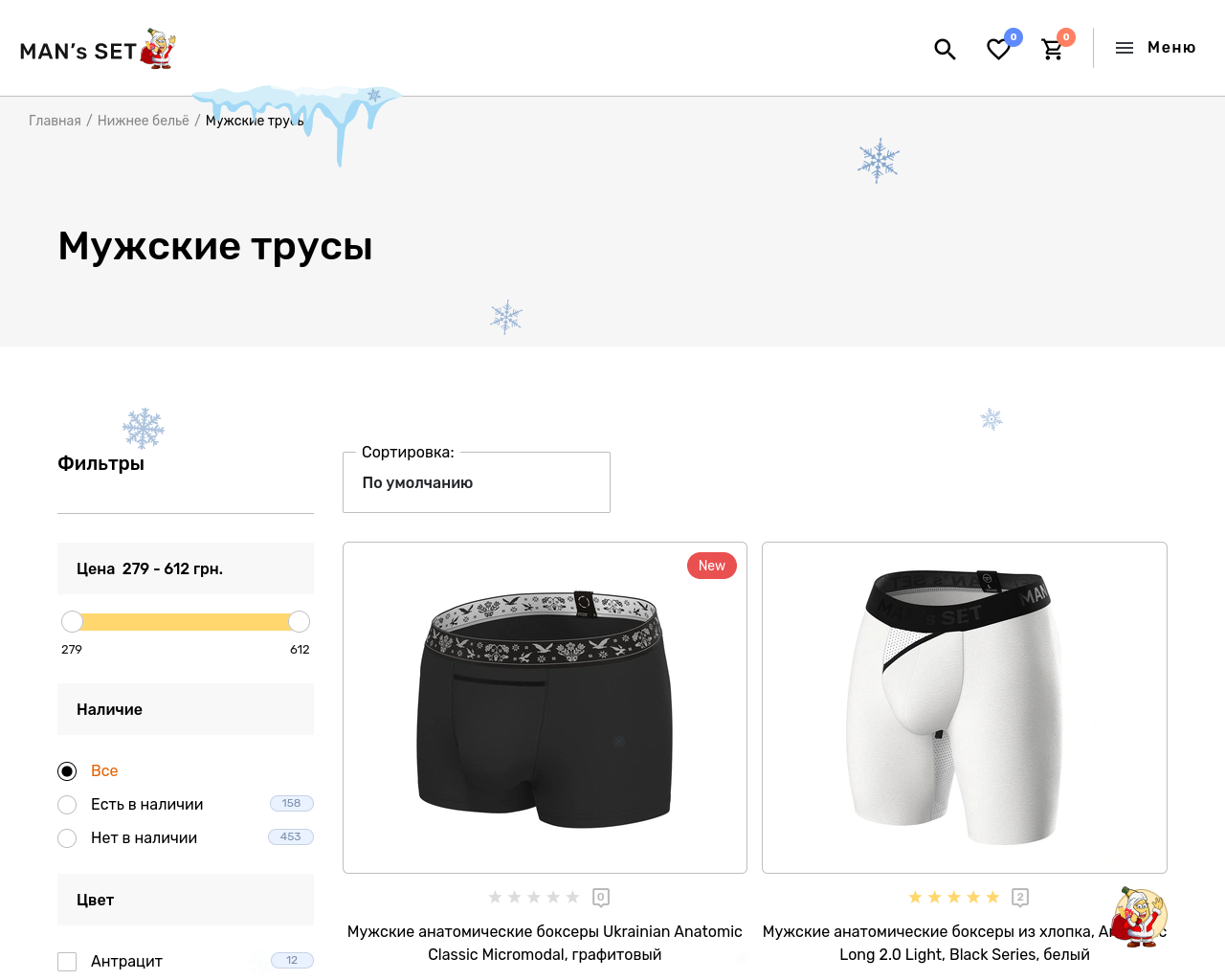Open reviews comment icon under white boxers

(x=1020, y=897)
